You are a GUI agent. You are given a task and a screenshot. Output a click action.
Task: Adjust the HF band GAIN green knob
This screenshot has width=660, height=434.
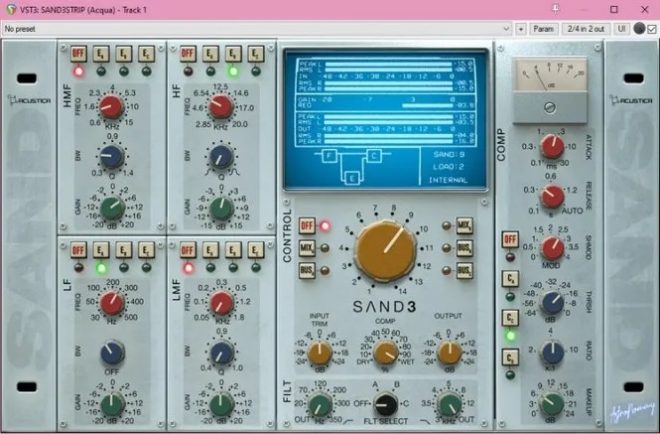pyautogui.click(x=221, y=208)
